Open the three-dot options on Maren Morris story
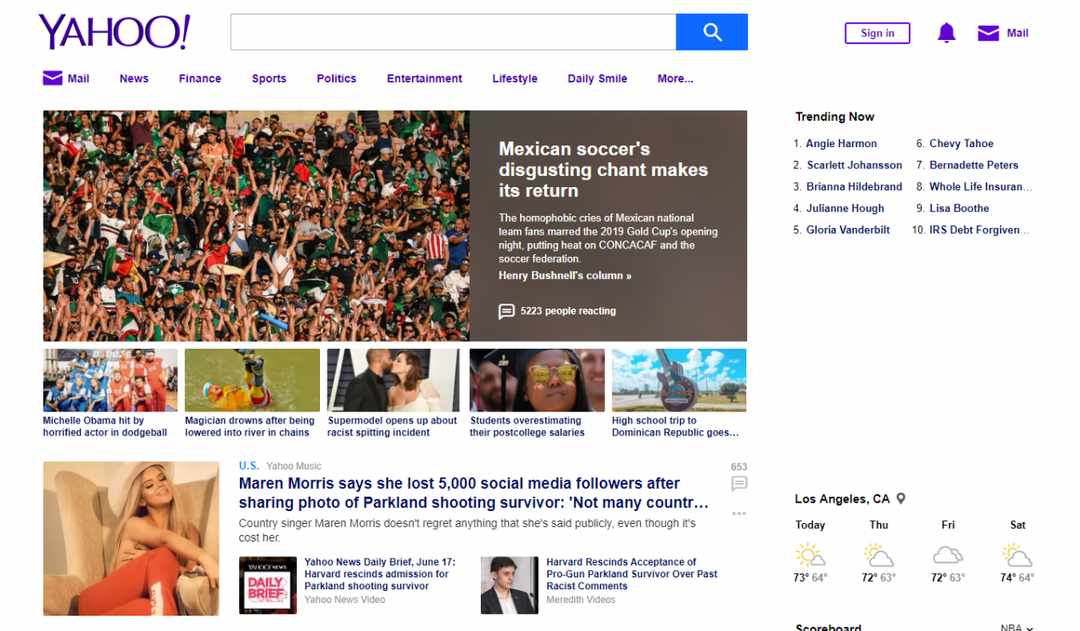Viewport: 1080px width, 631px height. pyautogui.click(x=739, y=513)
